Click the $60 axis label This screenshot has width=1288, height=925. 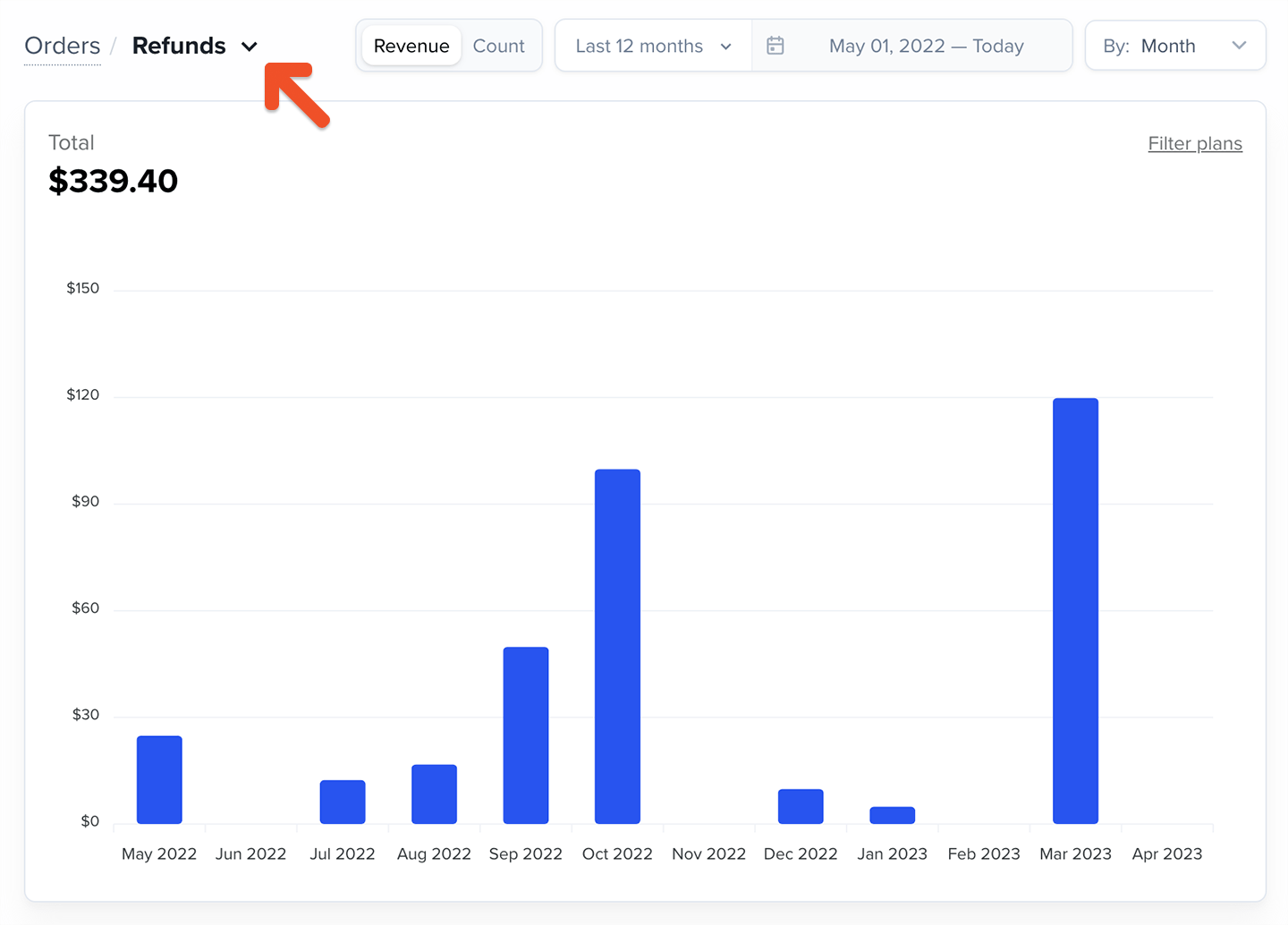click(86, 608)
